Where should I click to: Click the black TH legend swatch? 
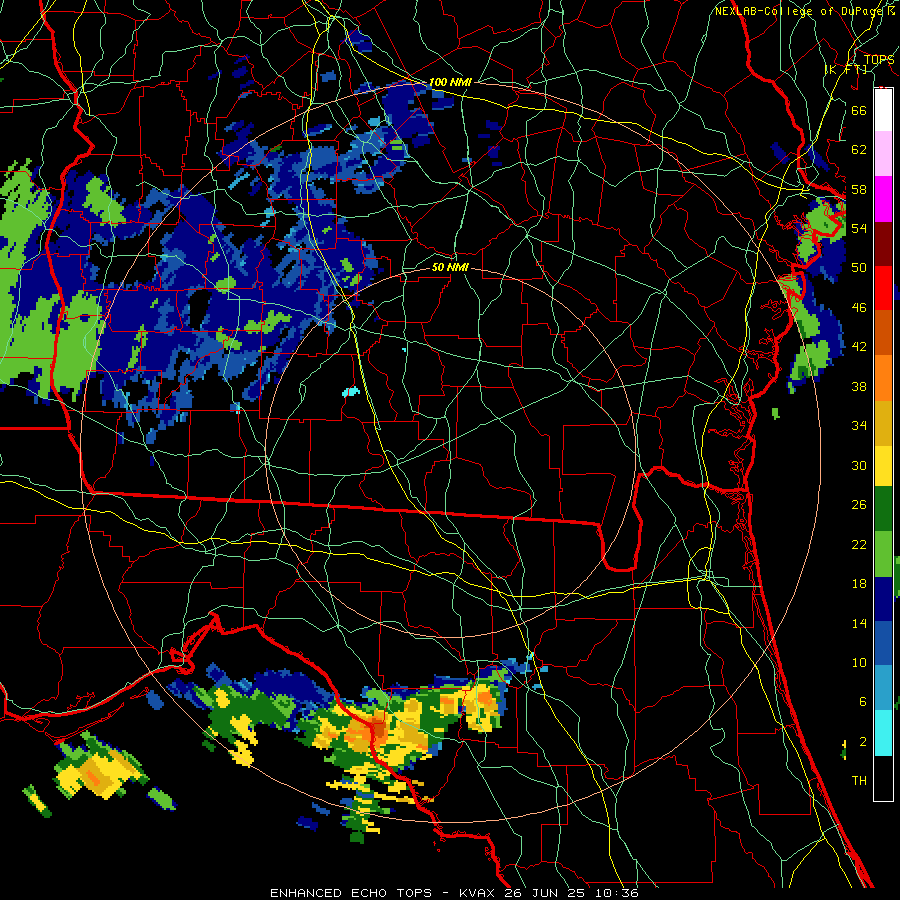pos(883,778)
